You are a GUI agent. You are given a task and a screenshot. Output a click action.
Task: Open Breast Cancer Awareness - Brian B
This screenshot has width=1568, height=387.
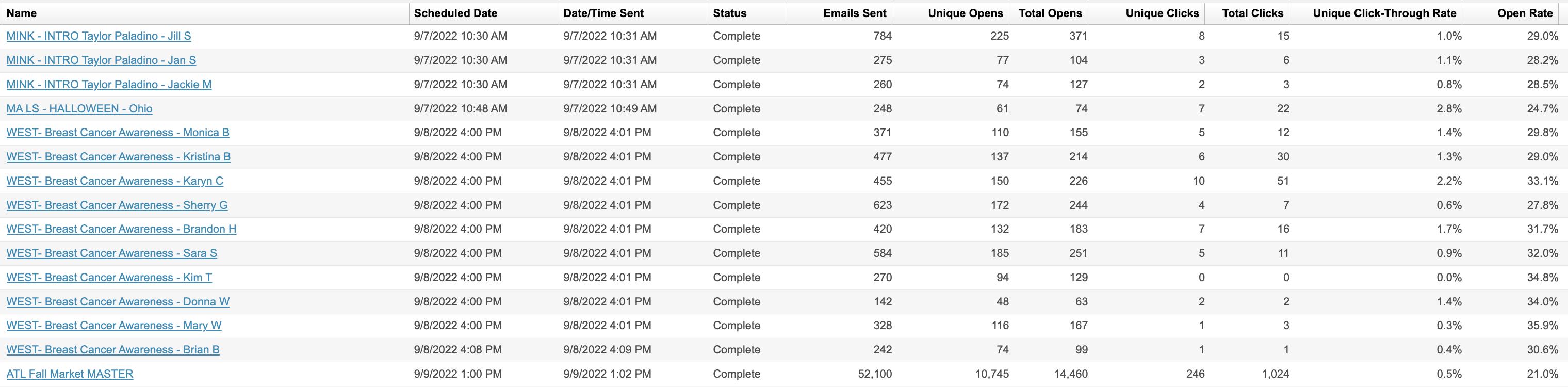[112, 349]
